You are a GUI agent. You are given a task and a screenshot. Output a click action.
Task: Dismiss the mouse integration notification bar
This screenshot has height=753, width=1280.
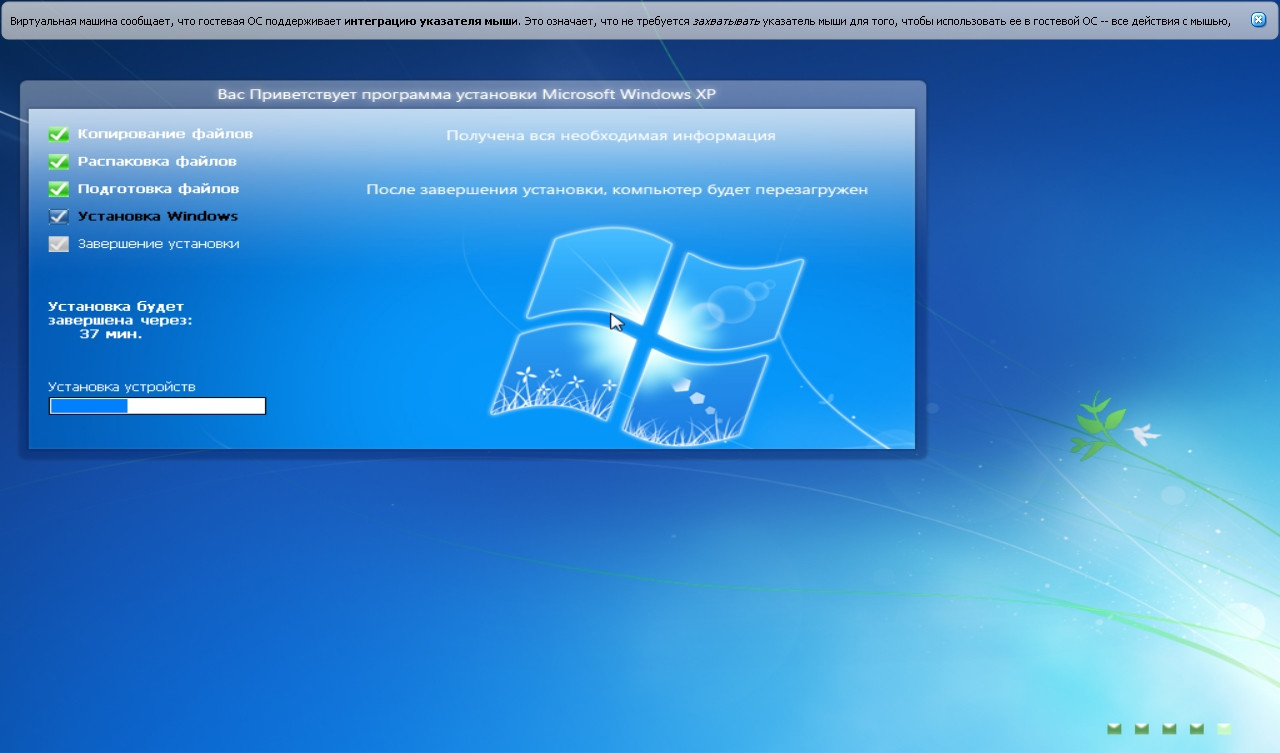[1258, 20]
